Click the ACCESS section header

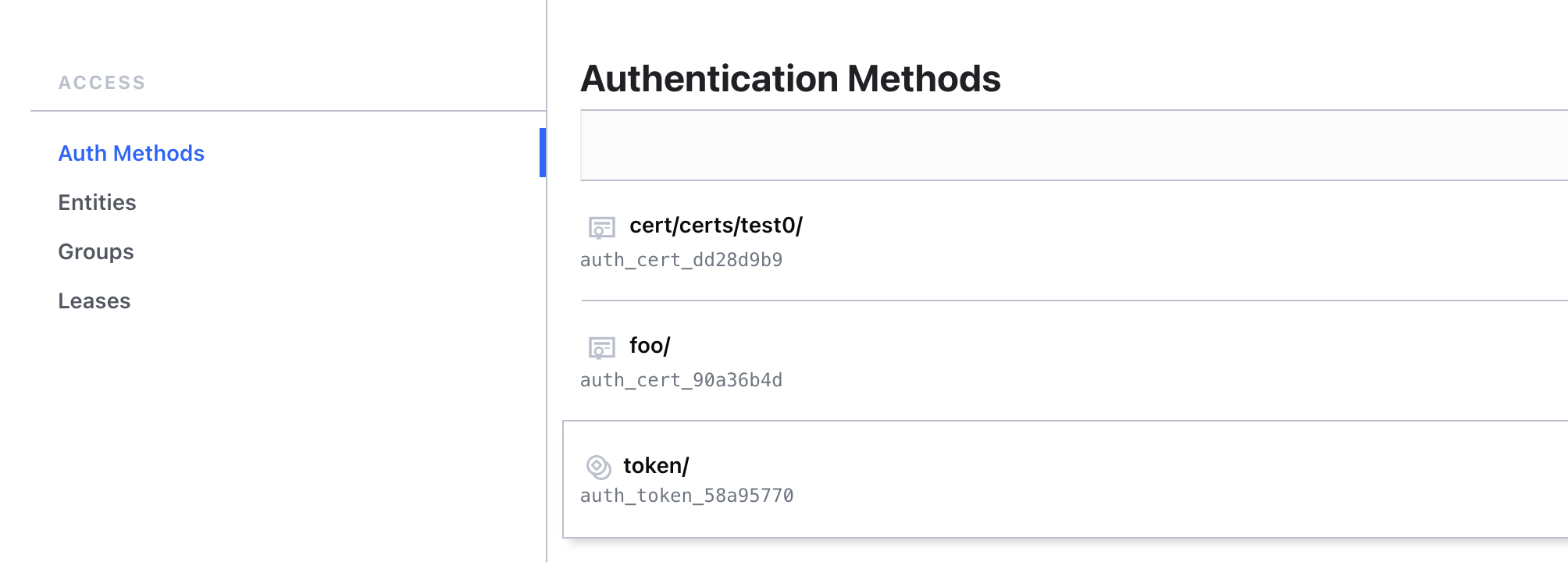tap(102, 82)
